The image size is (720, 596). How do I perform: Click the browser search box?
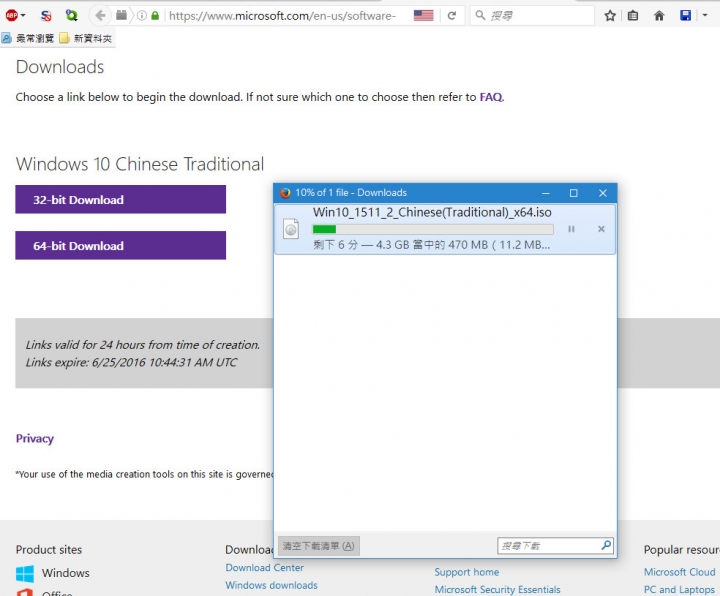[533, 16]
